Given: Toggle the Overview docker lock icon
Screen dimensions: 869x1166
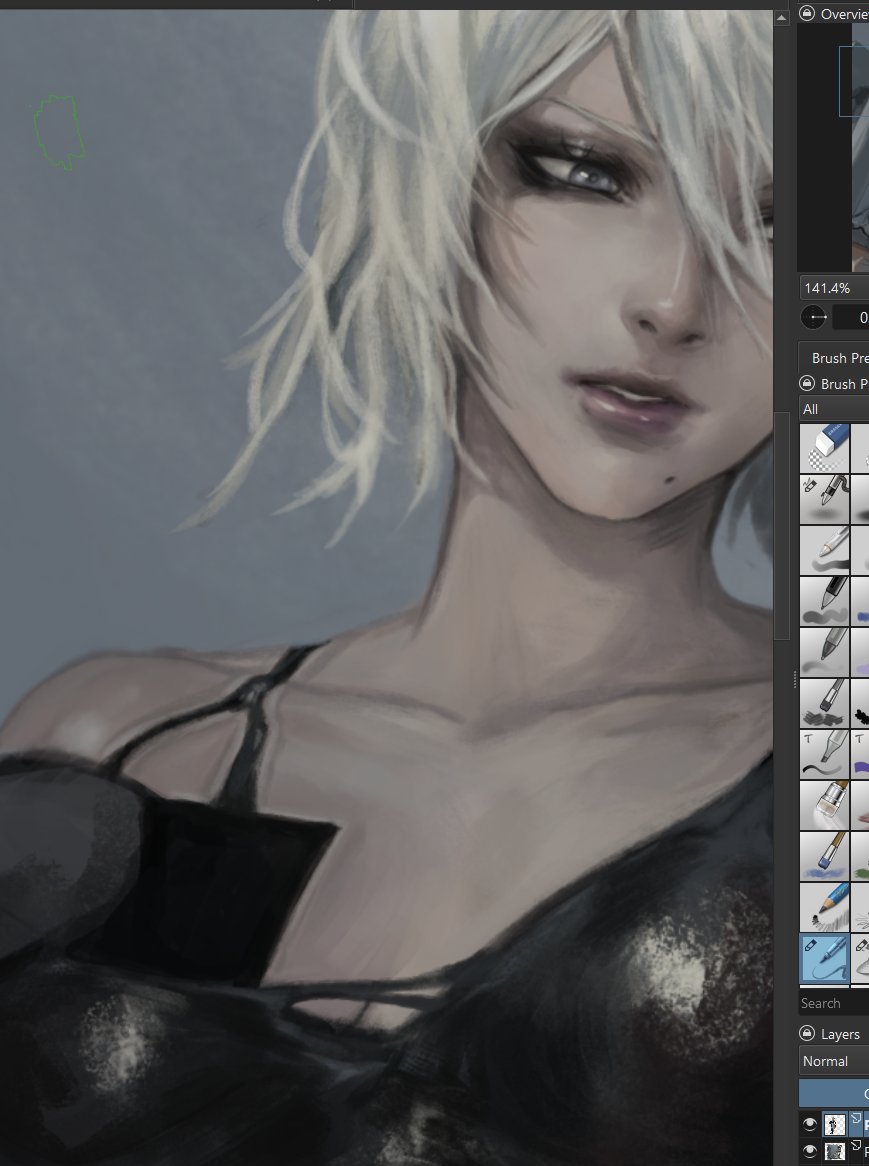Looking at the screenshot, I should click(808, 13).
